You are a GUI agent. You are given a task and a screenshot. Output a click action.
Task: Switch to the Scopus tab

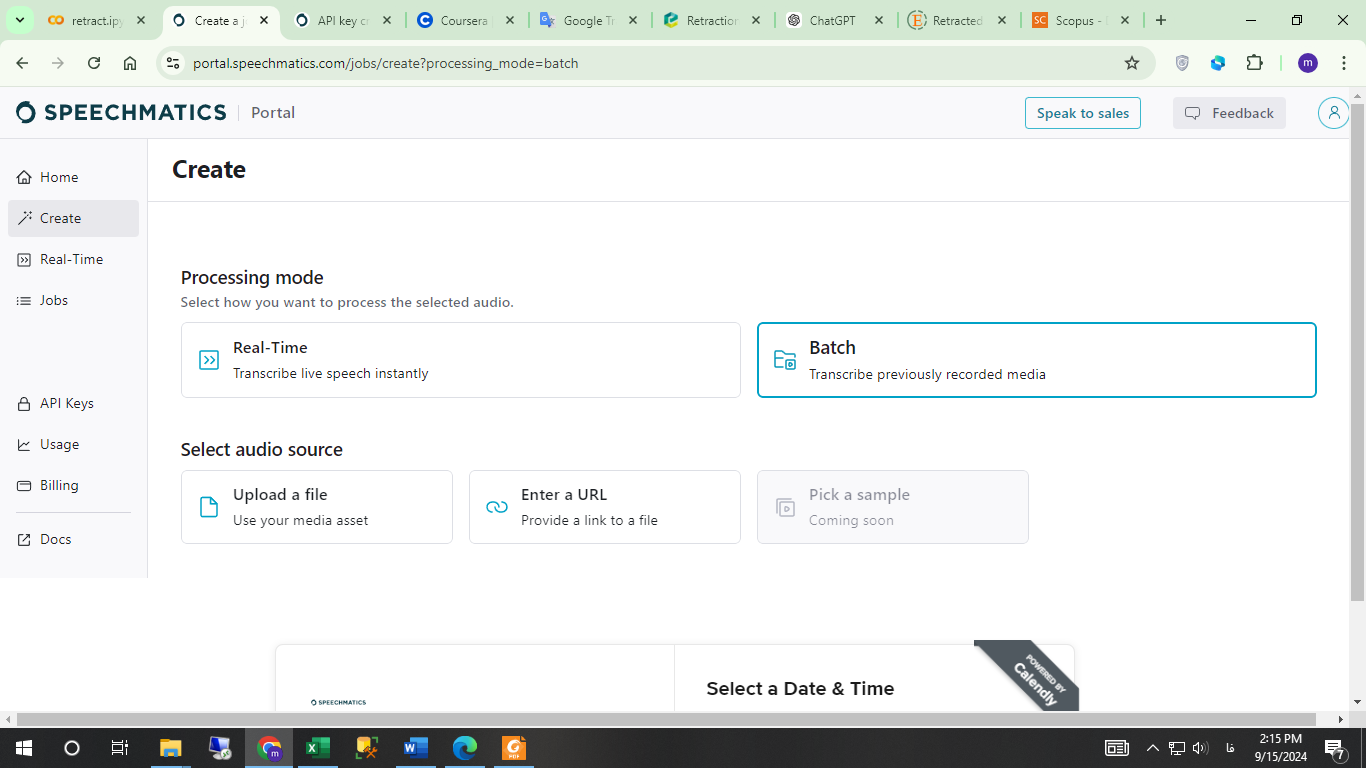pyautogui.click(x=1081, y=20)
